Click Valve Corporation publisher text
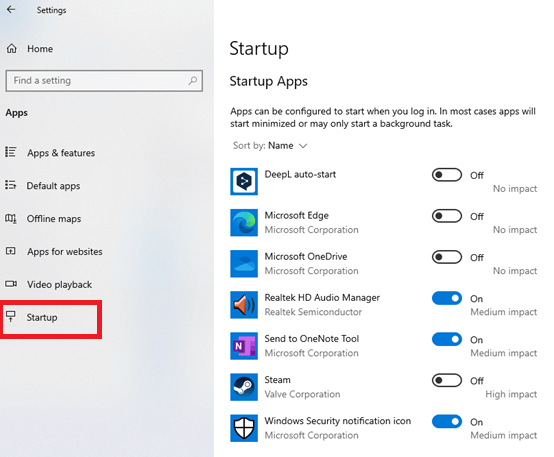The width and height of the screenshot is (554, 457). click(x=302, y=394)
